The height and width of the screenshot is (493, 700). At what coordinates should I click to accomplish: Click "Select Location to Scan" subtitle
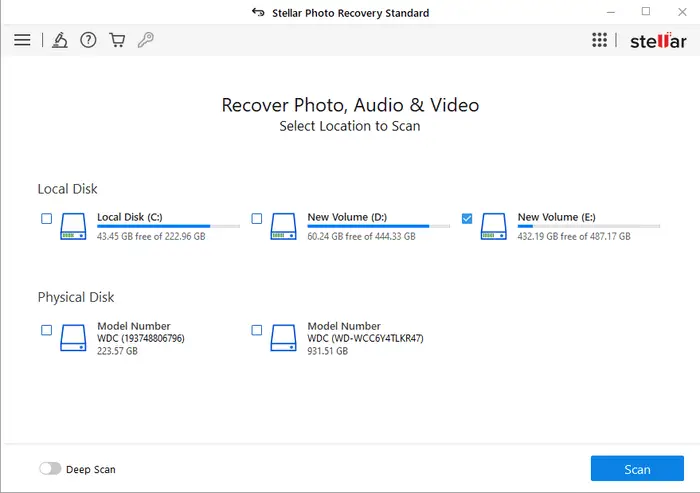click(x=350, y=126)
